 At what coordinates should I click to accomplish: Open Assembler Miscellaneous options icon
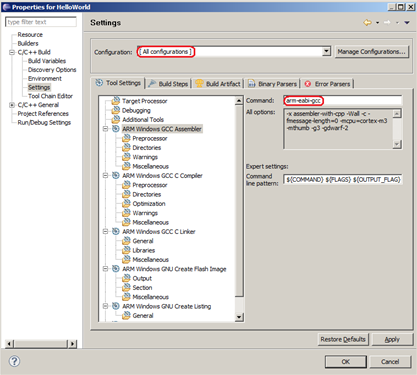pos(126,166)
